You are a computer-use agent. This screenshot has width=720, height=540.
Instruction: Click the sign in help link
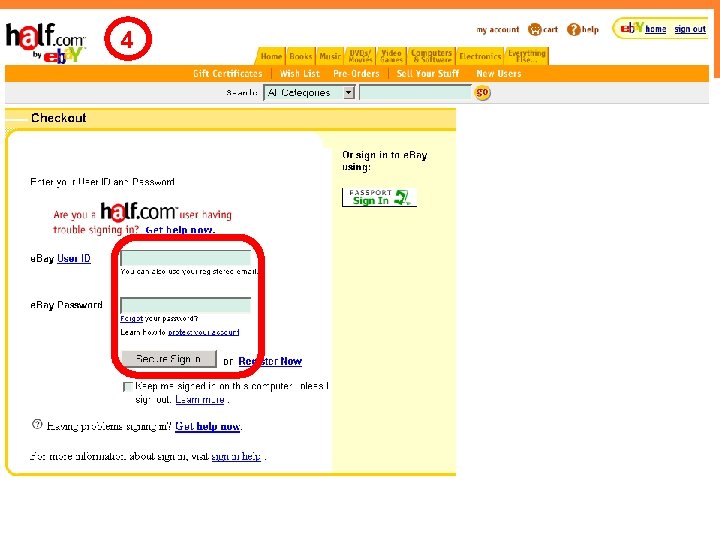coord(236,456)
